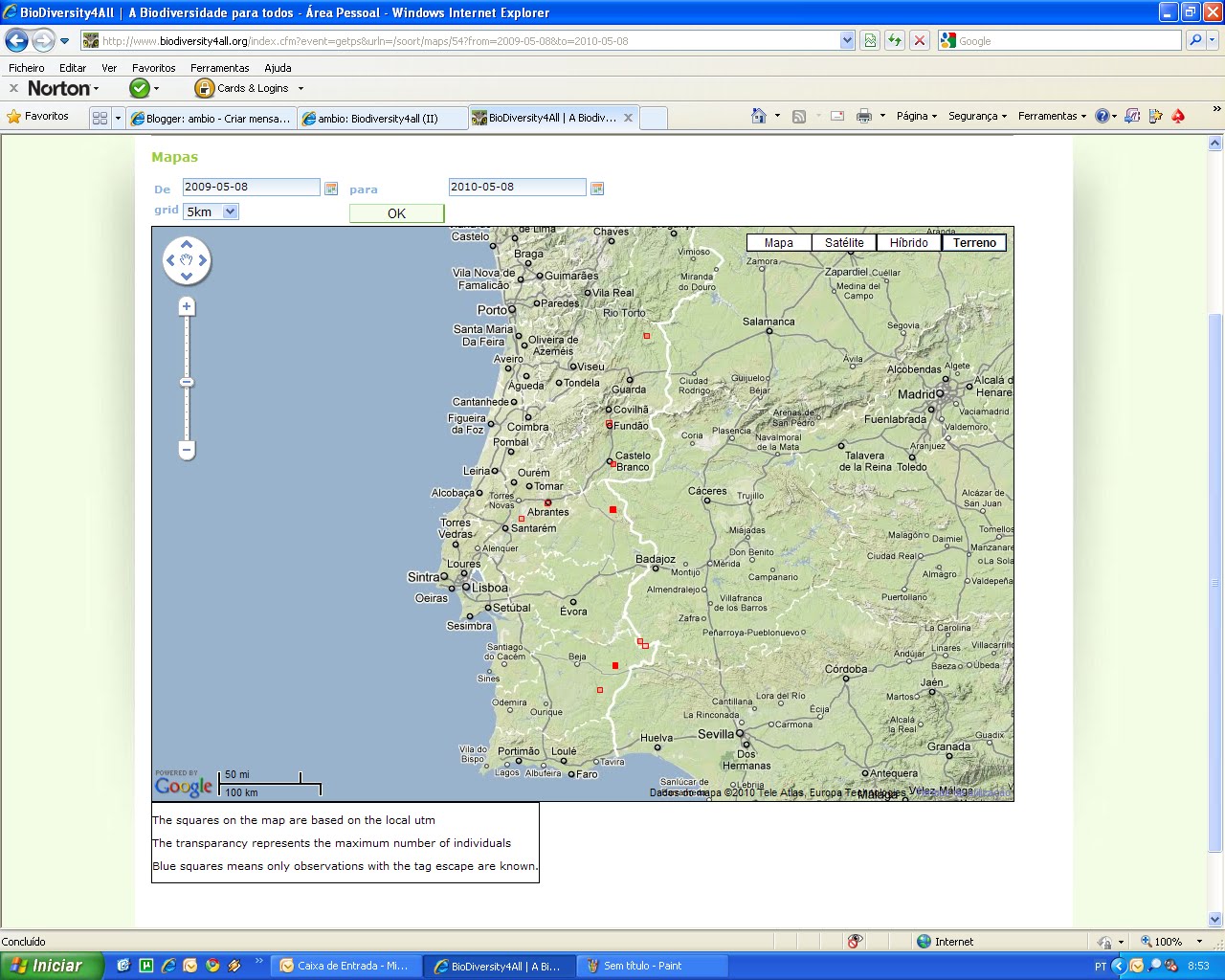Open Norton Cards & Logins
The width and height of the screenshot is (1225, 980).
coord(242,88)
